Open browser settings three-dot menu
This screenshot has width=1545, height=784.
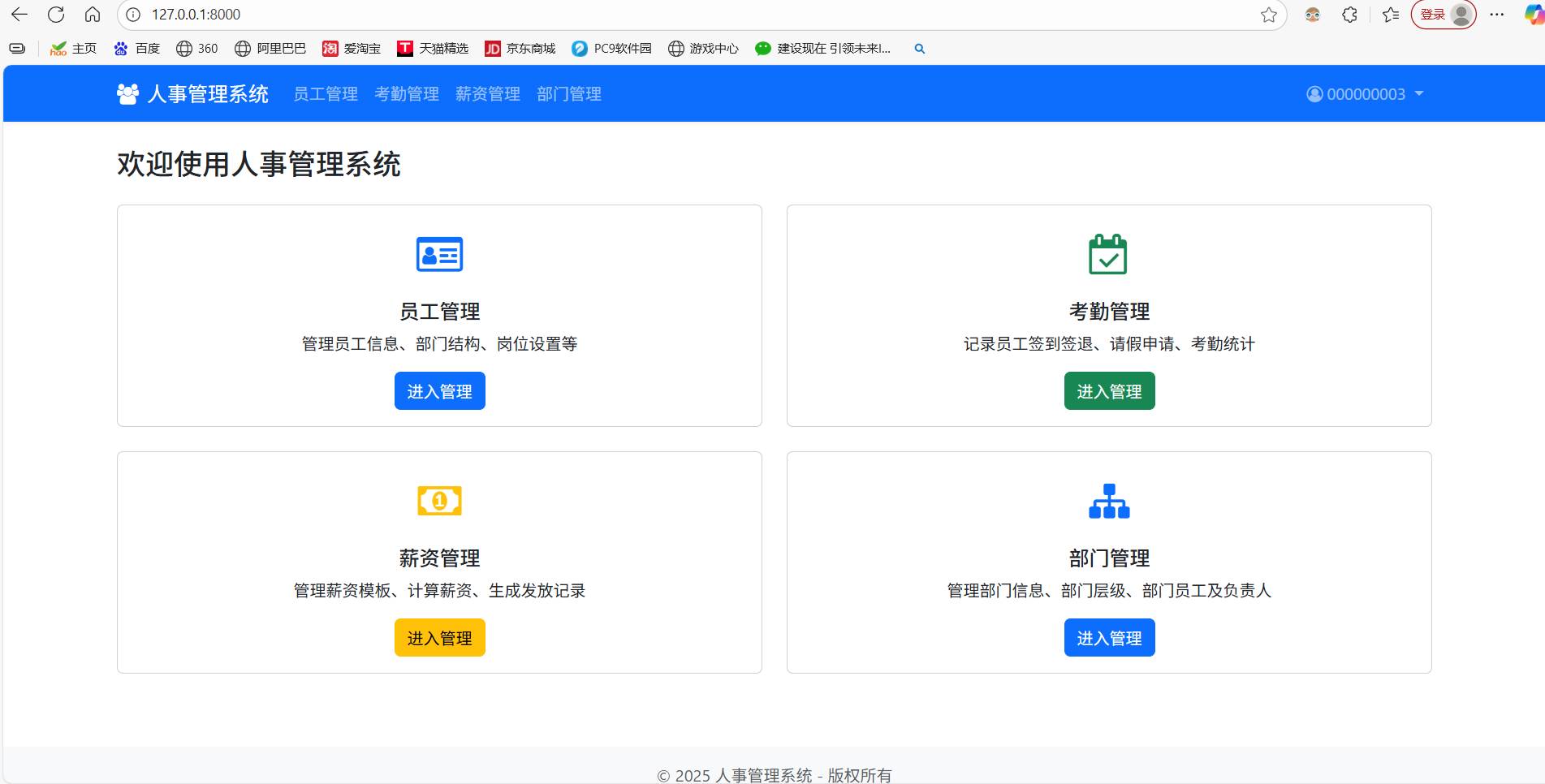[x=1497, y=15]
